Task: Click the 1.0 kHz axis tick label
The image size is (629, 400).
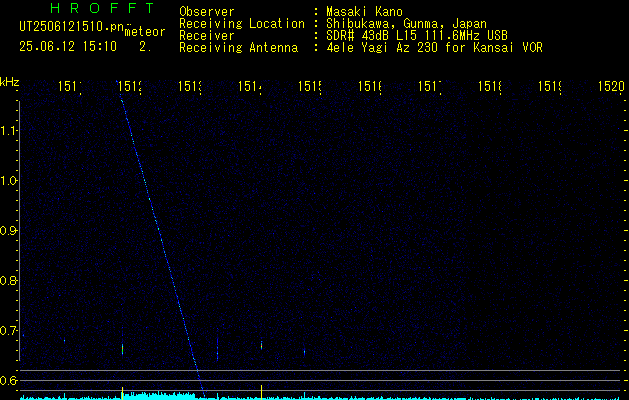Action: [8, 181]
